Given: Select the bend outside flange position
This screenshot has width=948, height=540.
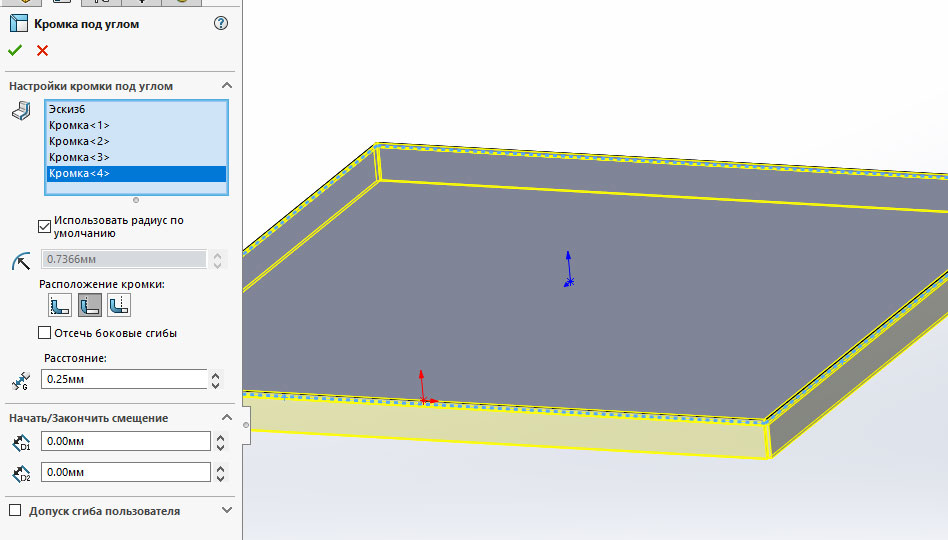Looking at the screenshot, I should tap(119, 305).
